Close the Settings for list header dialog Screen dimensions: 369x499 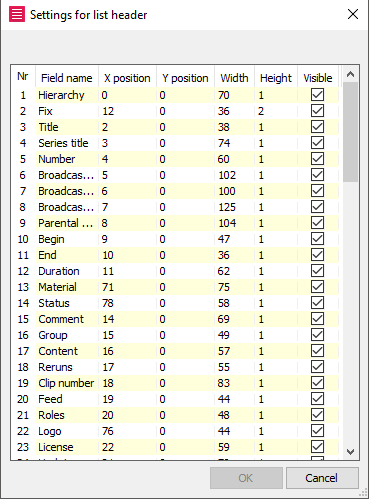353,14
